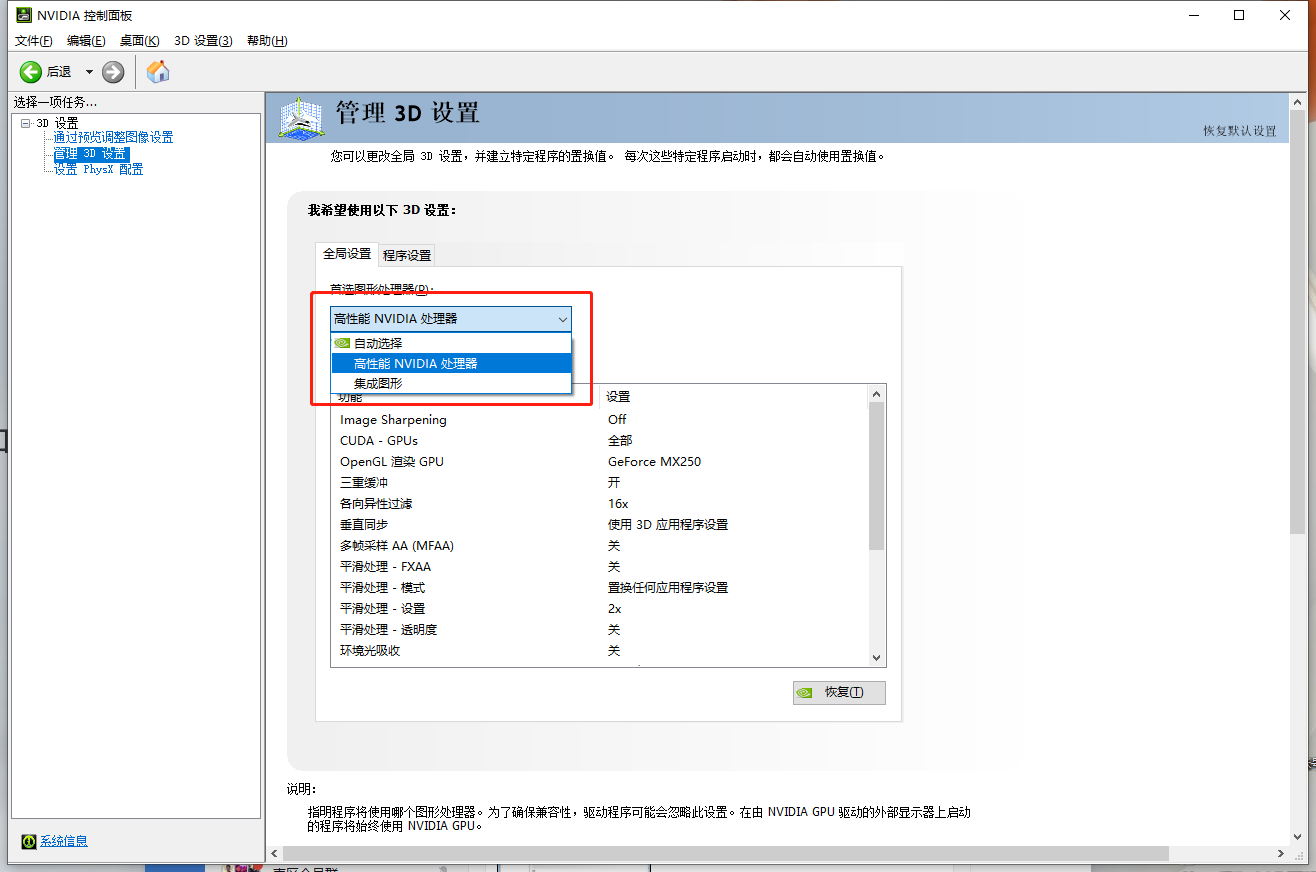Select 通过预览调整图像设置 in the tree
The image size is (1316, 872).
(113, 138)
